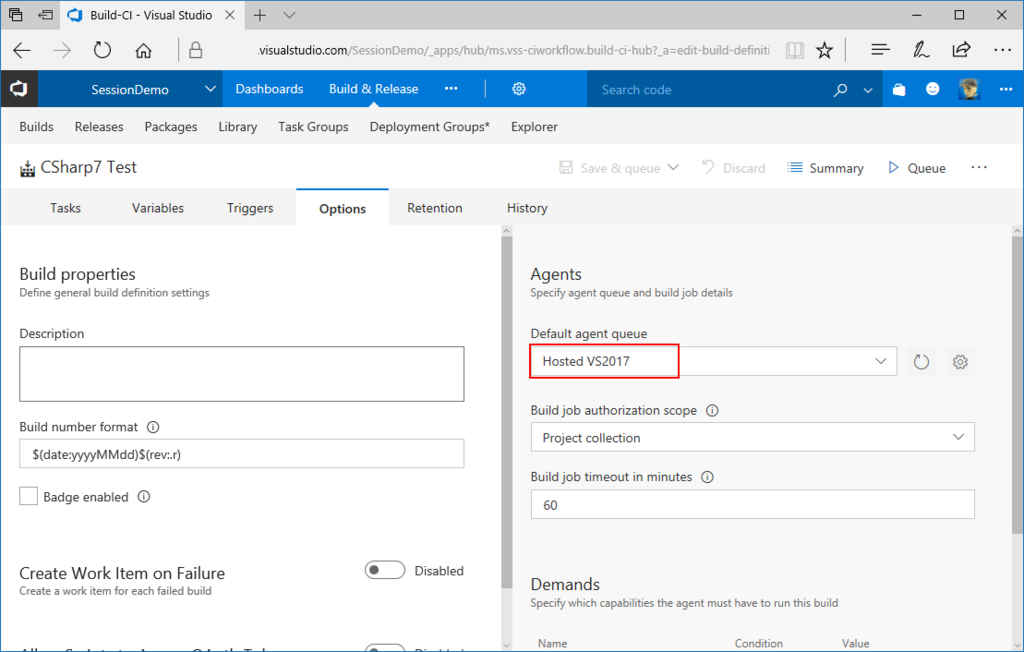The image size is (1024, 652).
Task: Switch to the Variables tab
Action: point(157,208)
